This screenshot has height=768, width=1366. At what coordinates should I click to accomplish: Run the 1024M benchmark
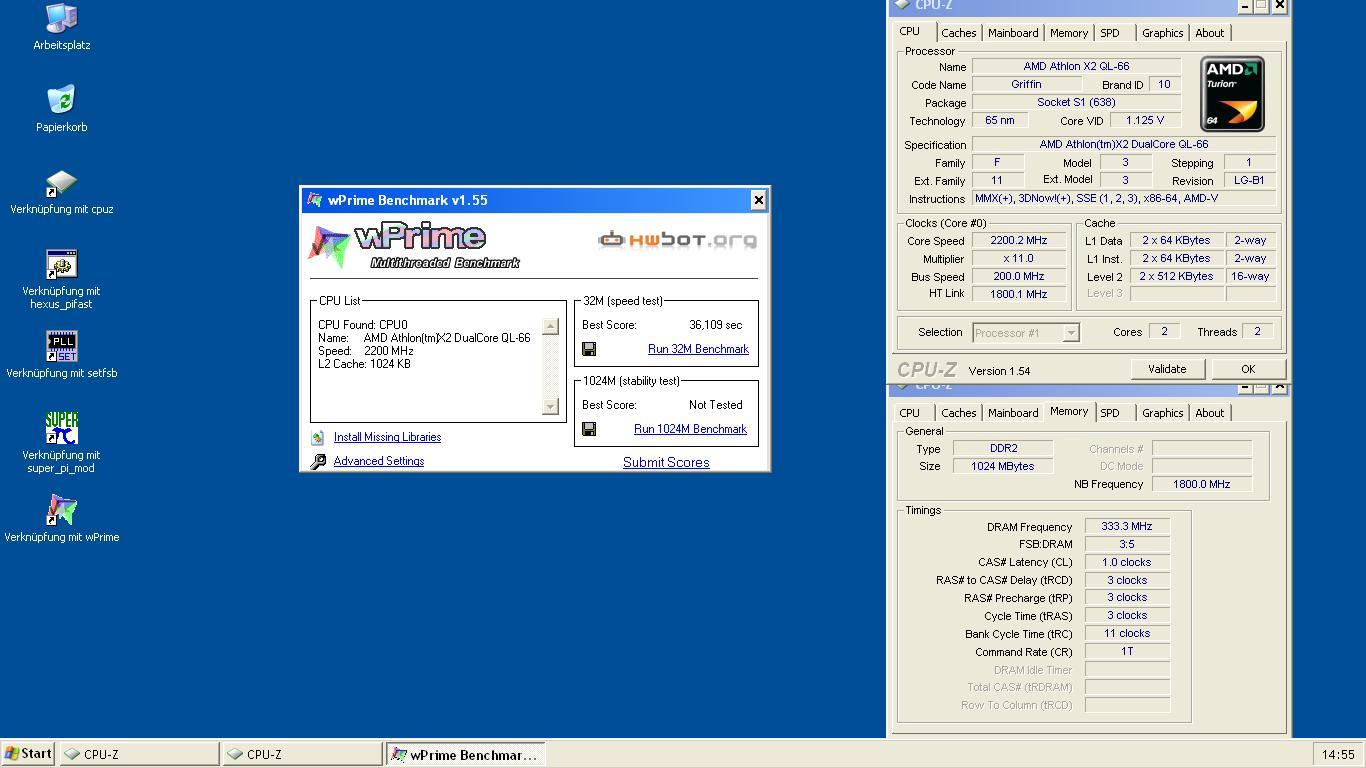coord(690,429)
